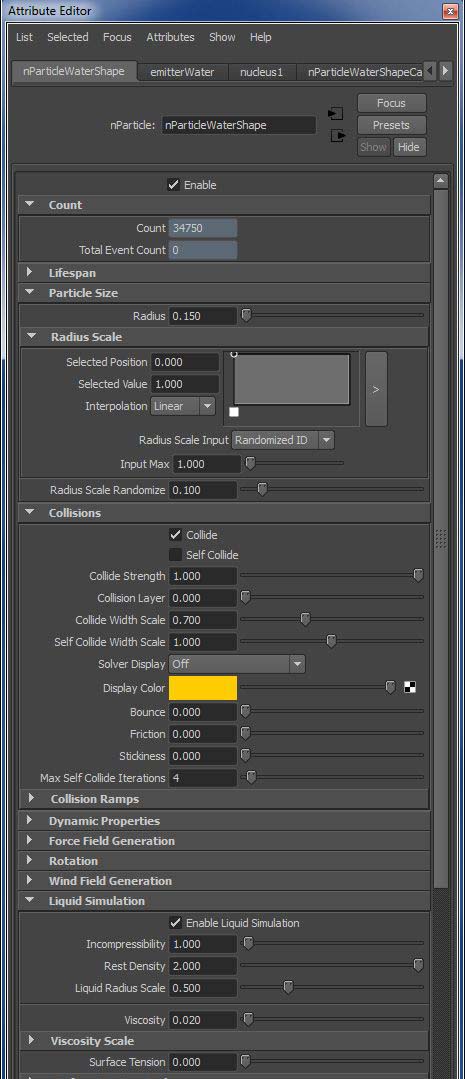Select the white ramp point square
The image size is (465, 1079).
pyautogui.click(x=234, y=412)
